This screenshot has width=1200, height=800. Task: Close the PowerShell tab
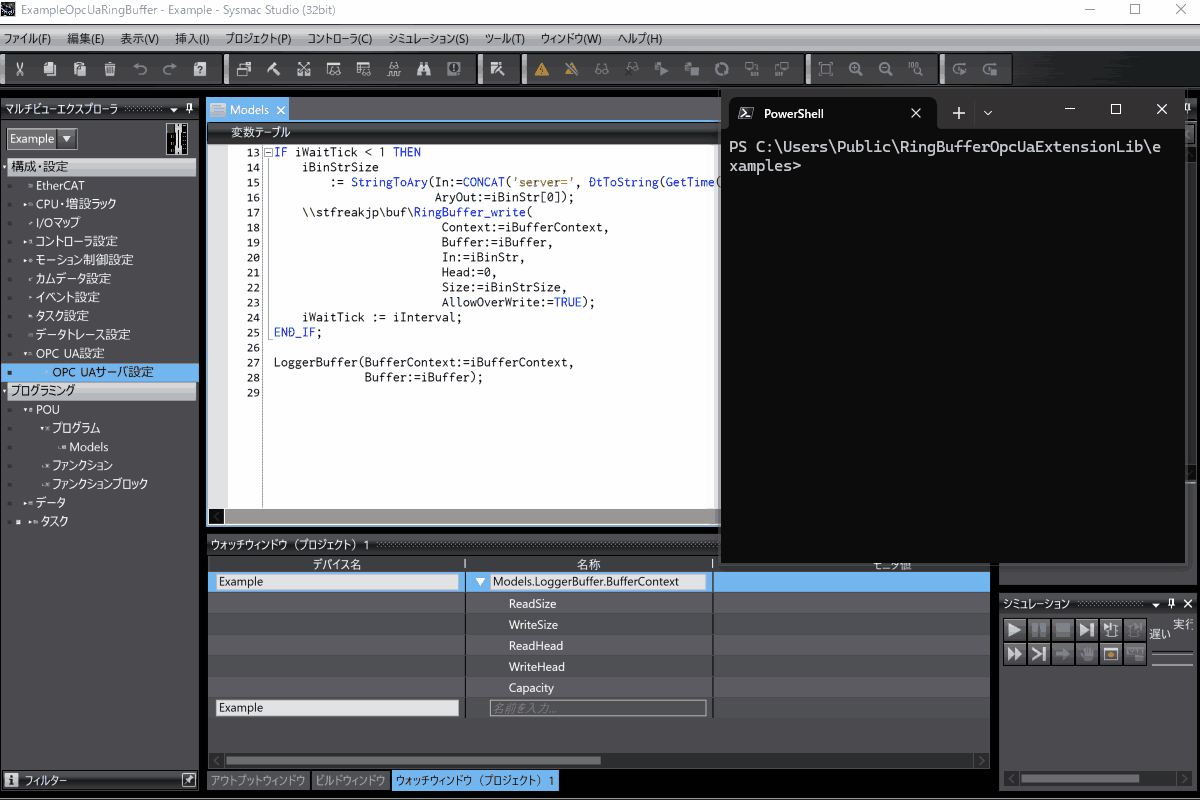click(x=916, y=113)
